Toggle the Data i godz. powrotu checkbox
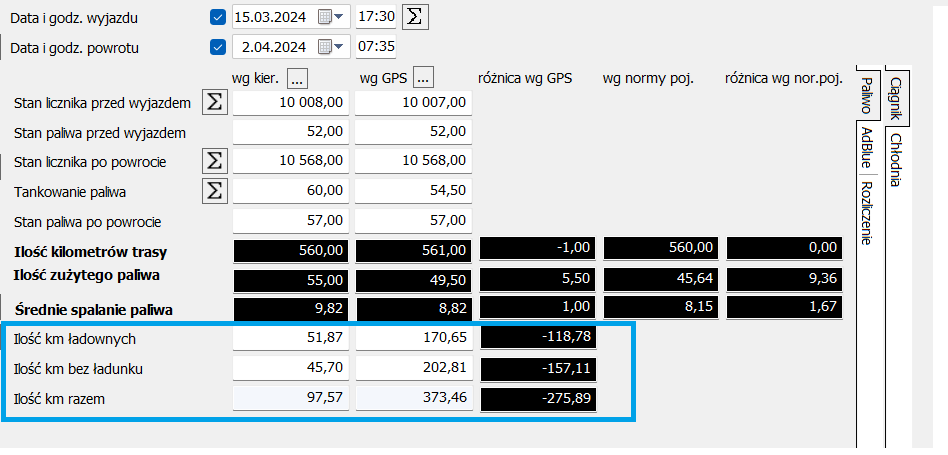 click(218, 47)
